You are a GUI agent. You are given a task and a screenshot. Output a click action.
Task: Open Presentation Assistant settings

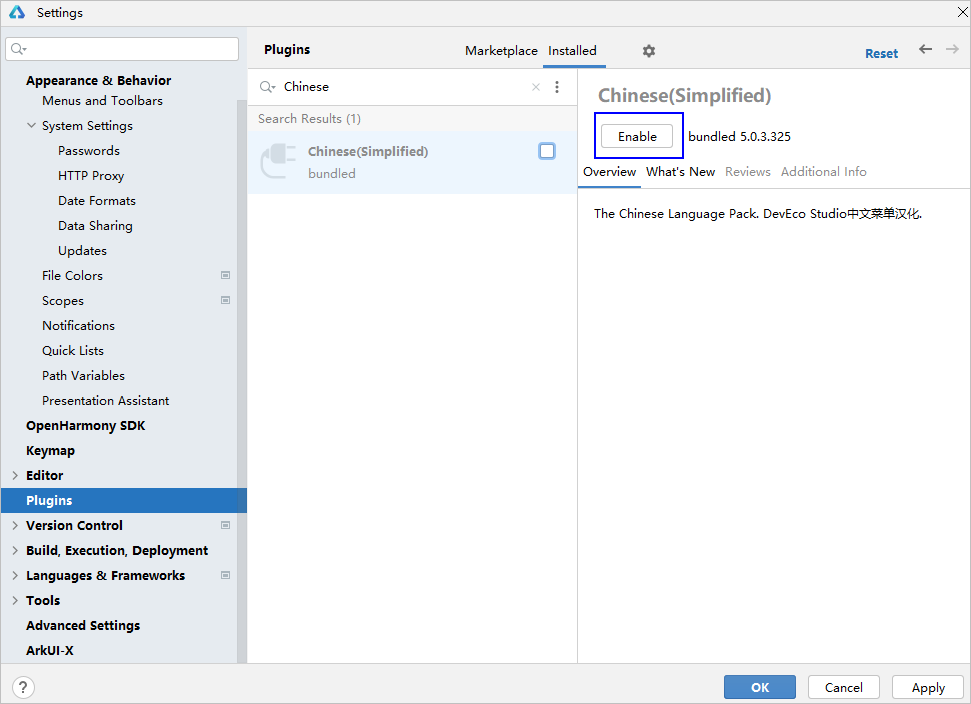[105, 401]
